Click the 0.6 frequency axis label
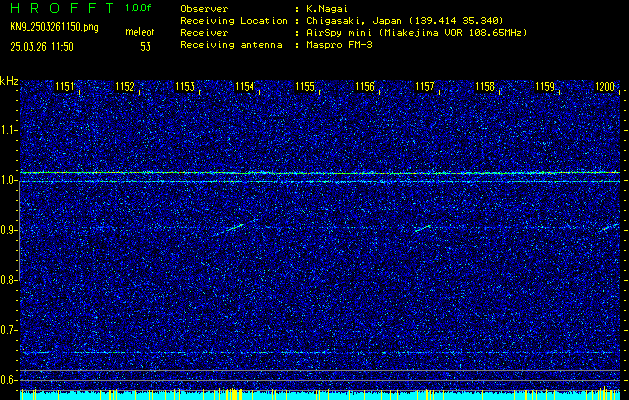This screenshot has width=629, height=400. (x=7, y=380)
